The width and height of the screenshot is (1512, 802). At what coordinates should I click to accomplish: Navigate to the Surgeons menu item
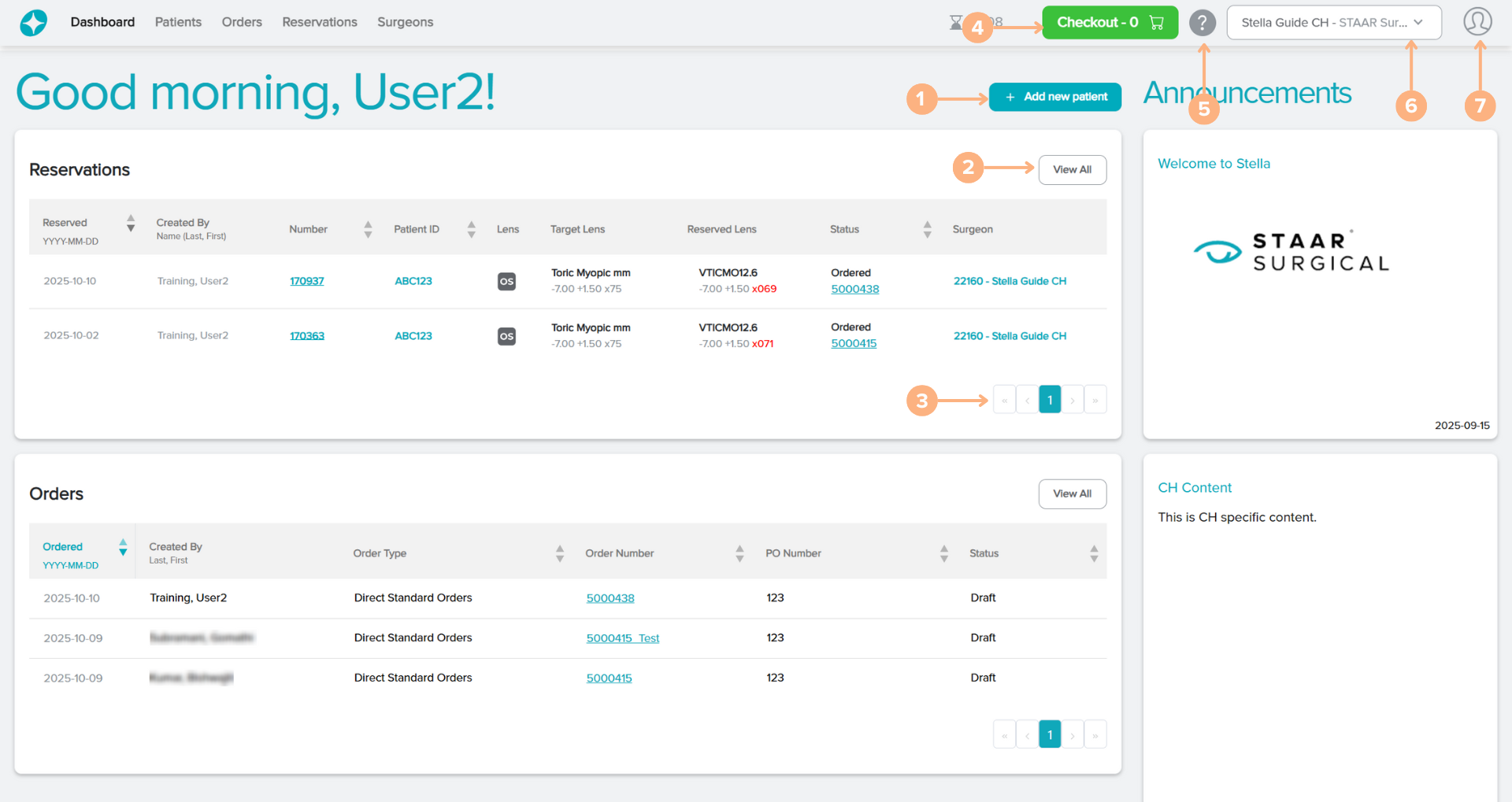tap(405, 22)
